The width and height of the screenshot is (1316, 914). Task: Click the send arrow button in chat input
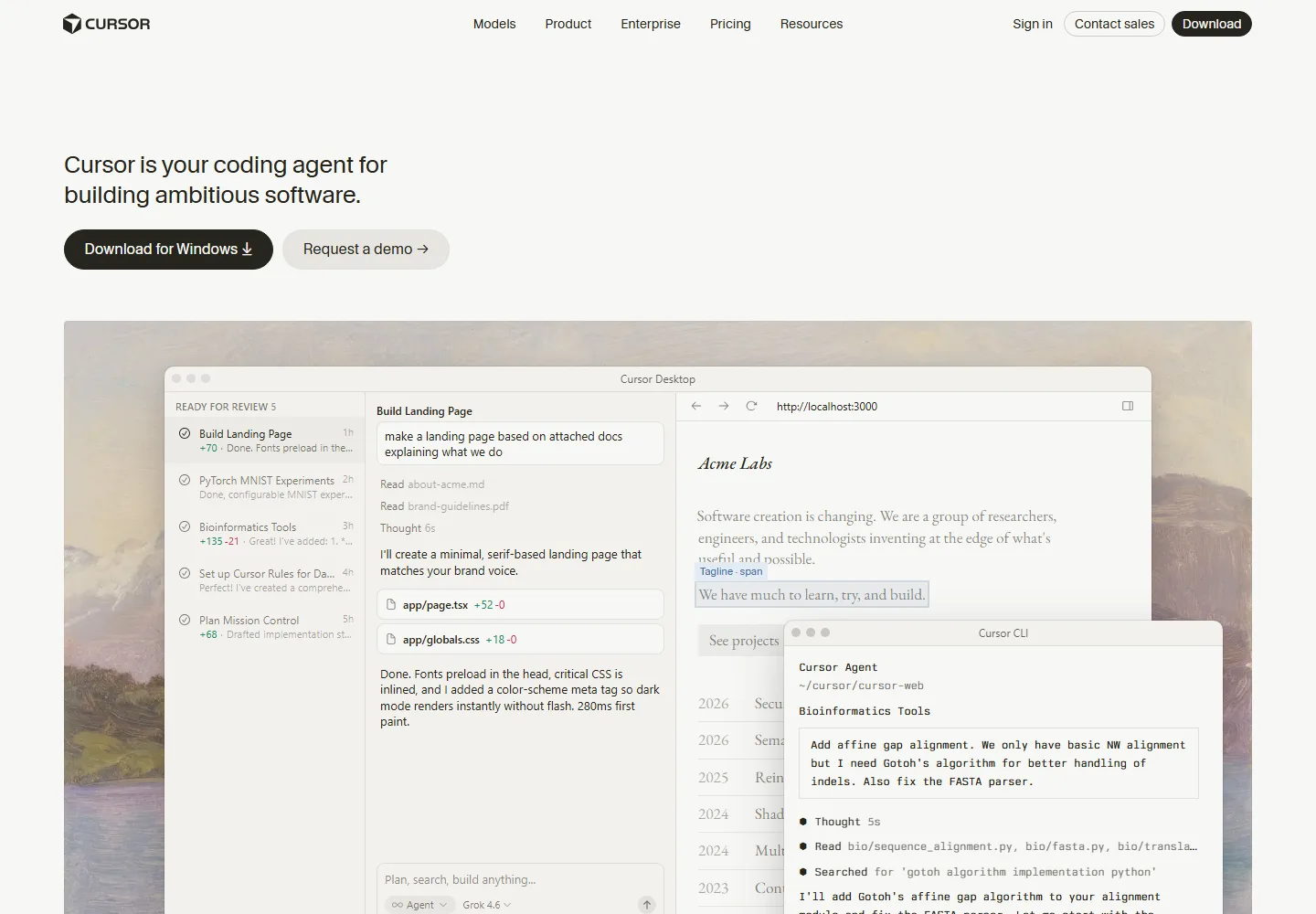[x=647, y=905]
